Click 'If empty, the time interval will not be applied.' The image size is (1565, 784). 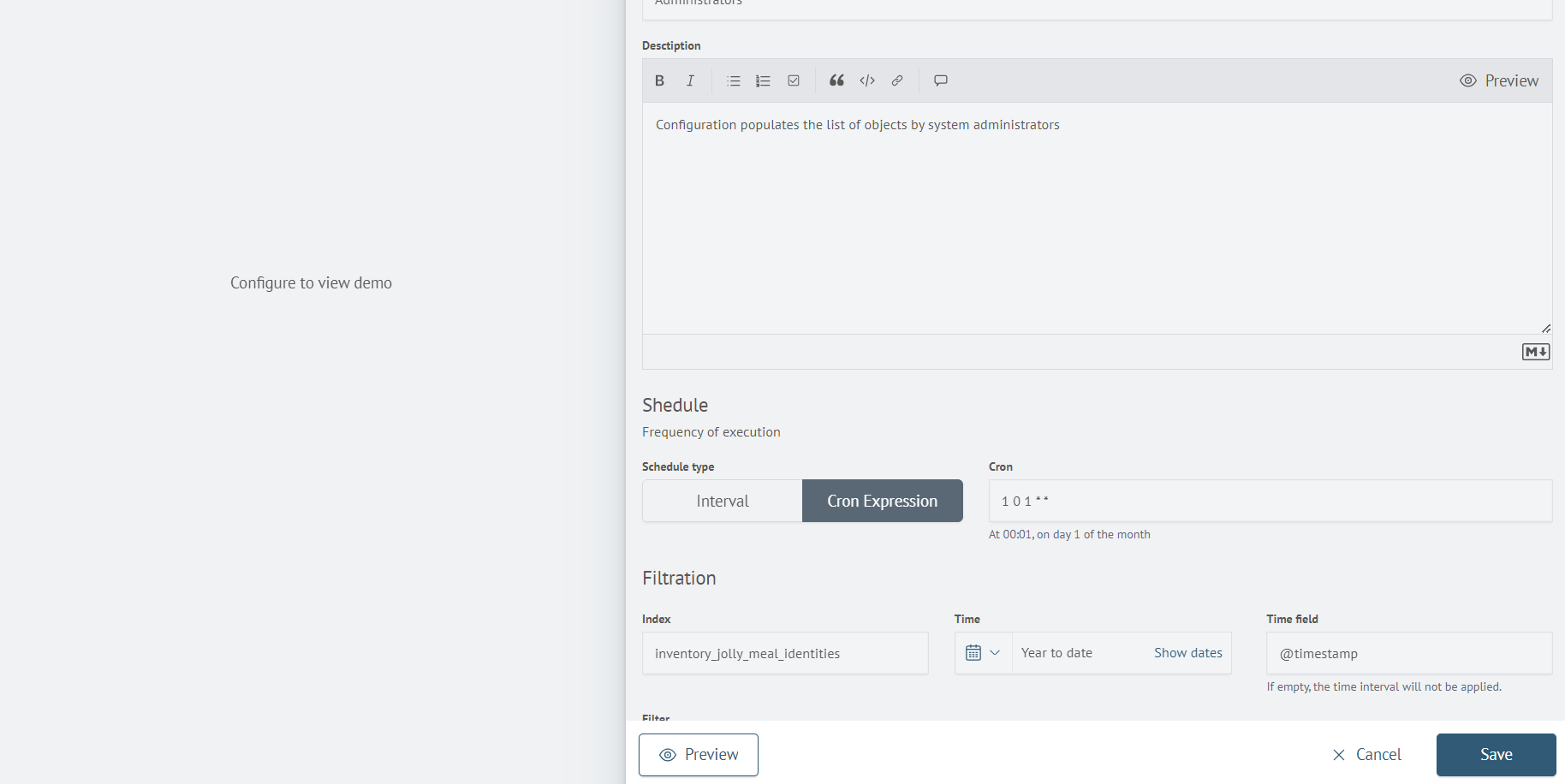[x=1384, y=686]
